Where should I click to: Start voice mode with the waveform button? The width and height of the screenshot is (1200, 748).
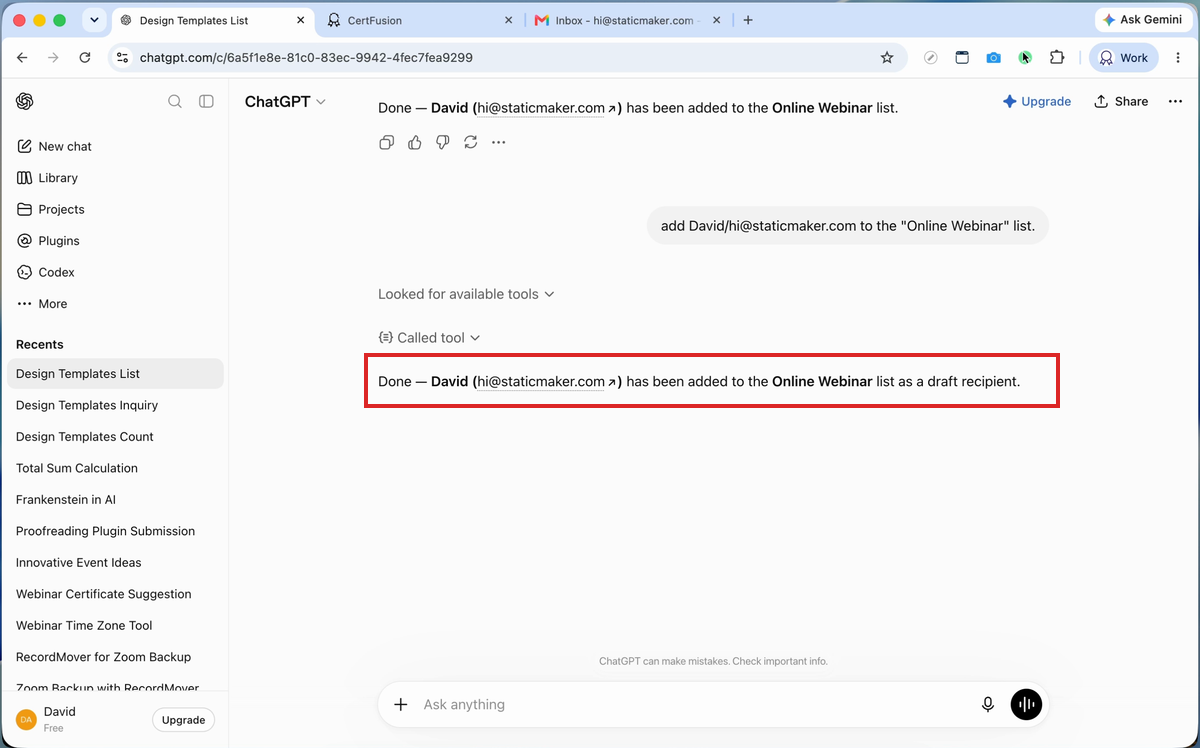[x=1026, y=704]
